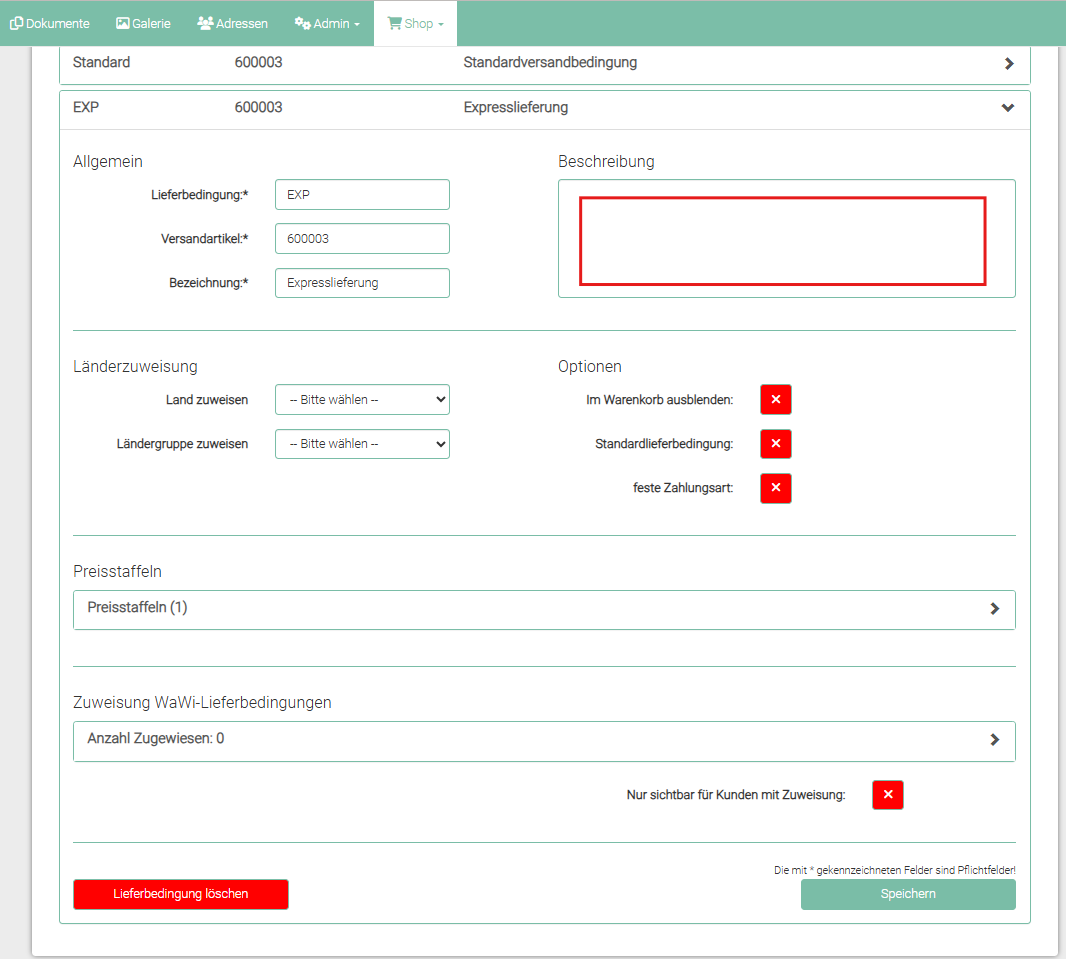Focus the Versandartikel input field
Screen dimensions: 1066x959
pyautogui.click(x=362, y=239)
